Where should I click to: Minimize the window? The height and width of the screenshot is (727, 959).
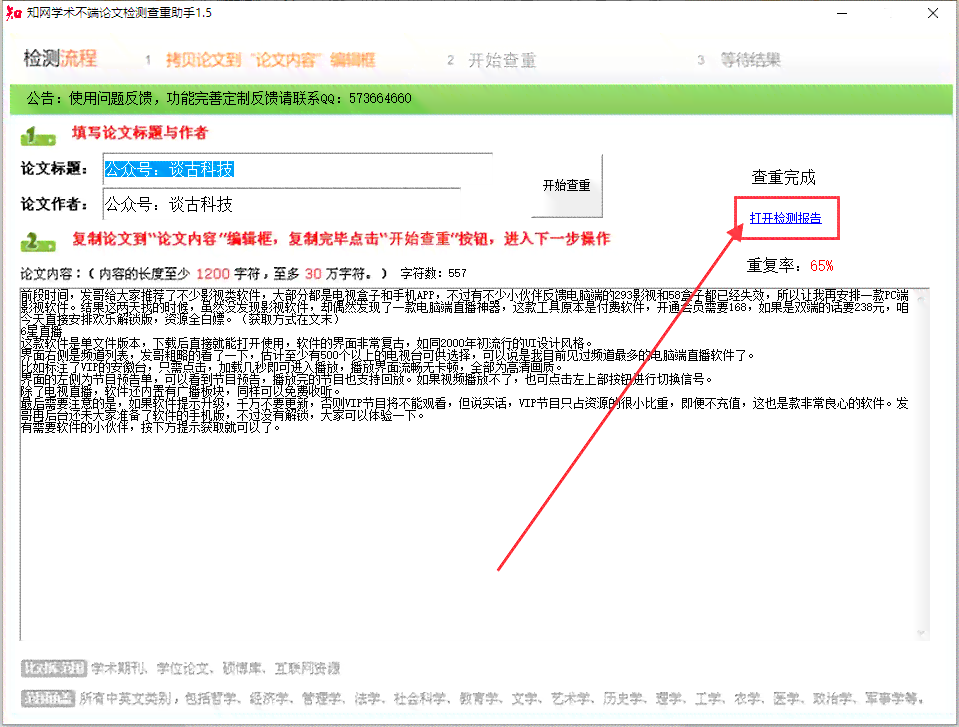click(842, 13)
